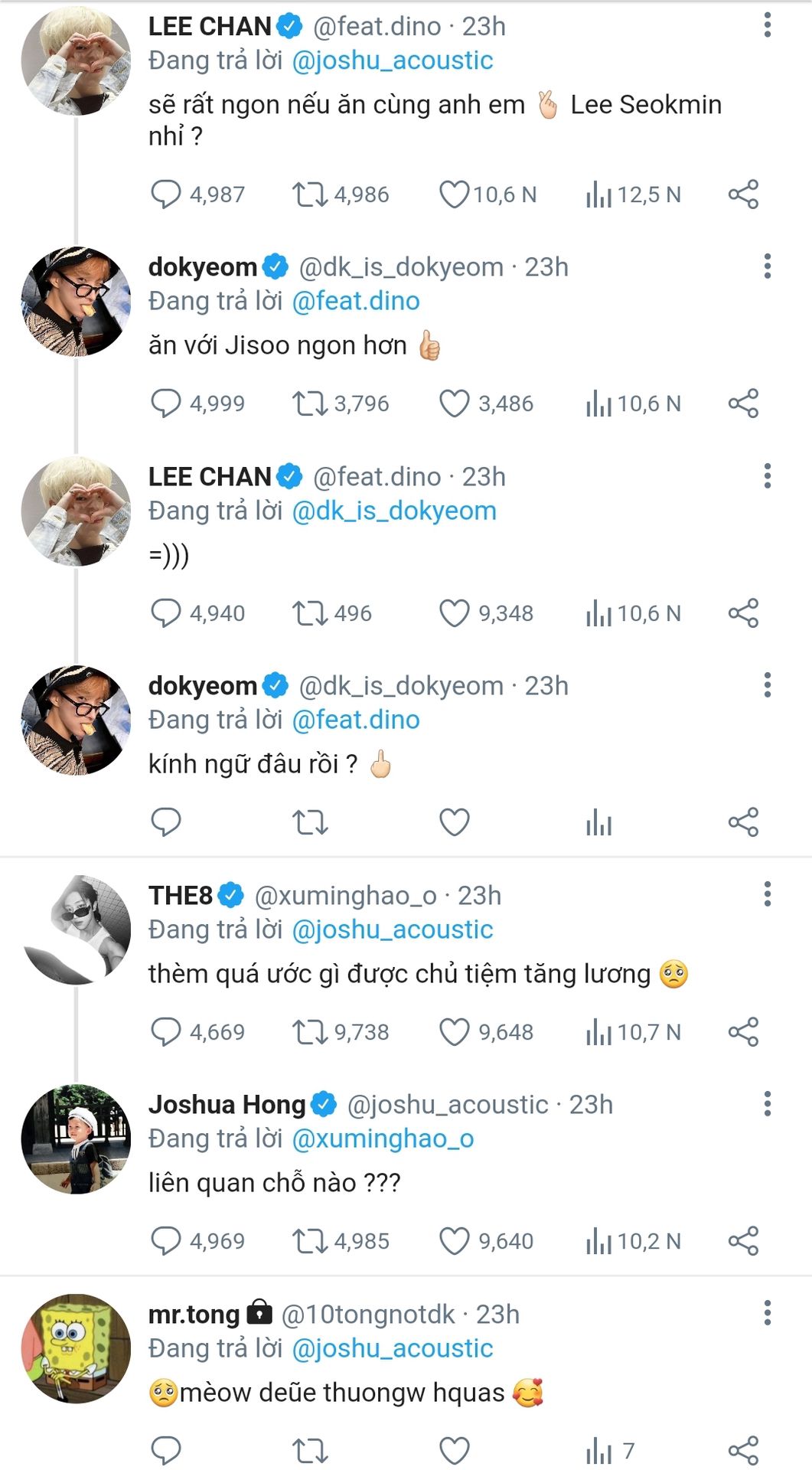Image resolution: width=812 pixels, height=1470 pixels.
Task: Like LEE CHAN's "=)))" reply
Action: (454, 613)
